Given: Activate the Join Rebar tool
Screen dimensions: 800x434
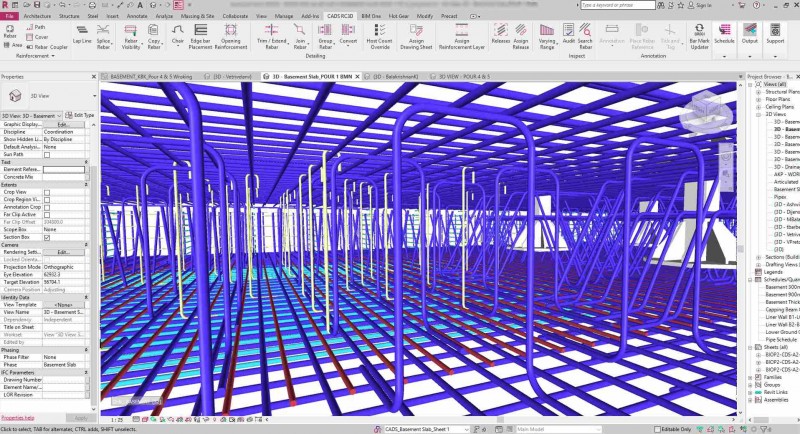Looking at the screenshot, I should coord(300,36).
